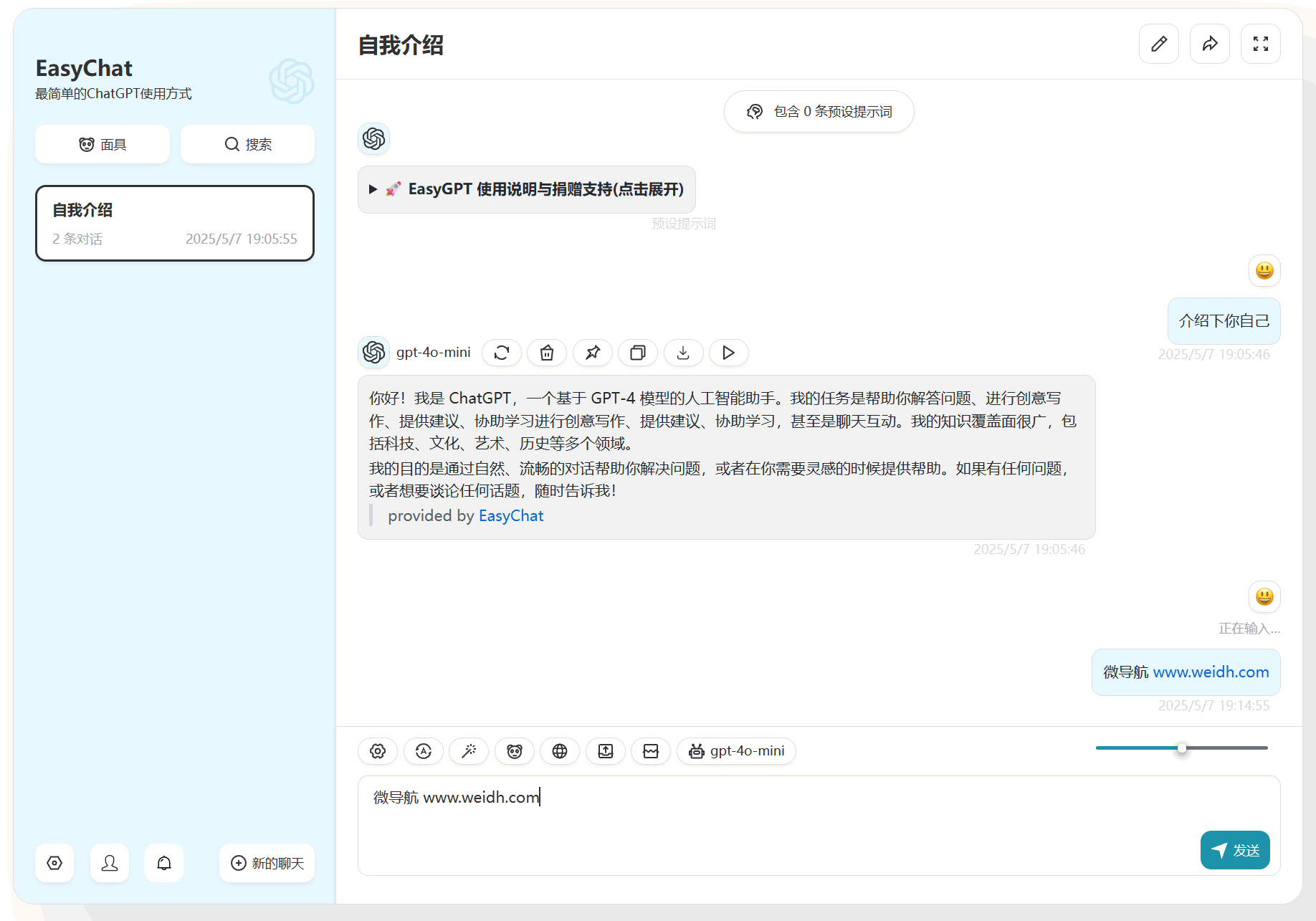
Task: Open the 面具 masks page
Action: click(102, 145)
